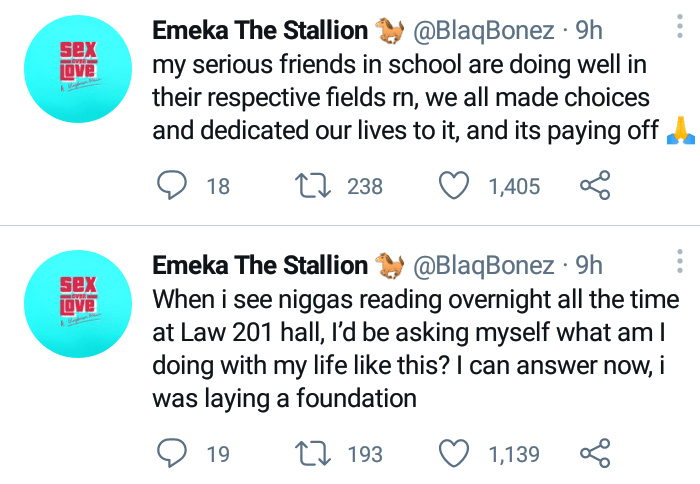Retweet the first tweet with 238 retweets
The image size is (700, 484).
point(313,186)
